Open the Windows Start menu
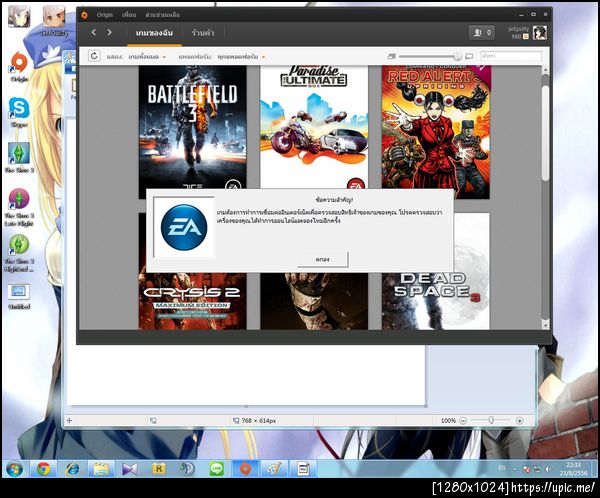The width and height of the screenshot is (600, 498). coord(15,469)
